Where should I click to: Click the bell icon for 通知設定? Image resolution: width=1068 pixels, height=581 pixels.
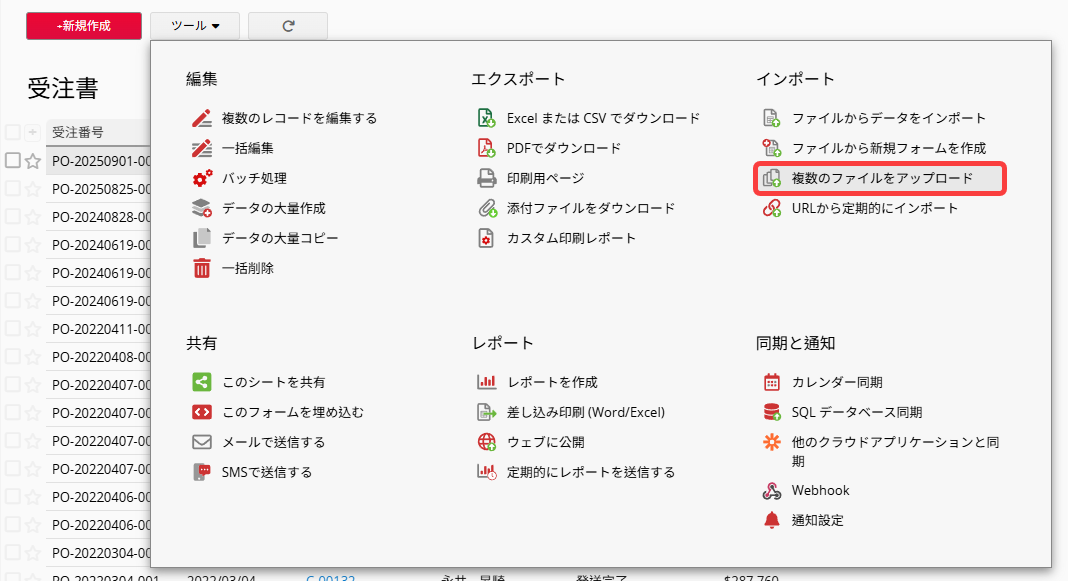click(771, 520)
